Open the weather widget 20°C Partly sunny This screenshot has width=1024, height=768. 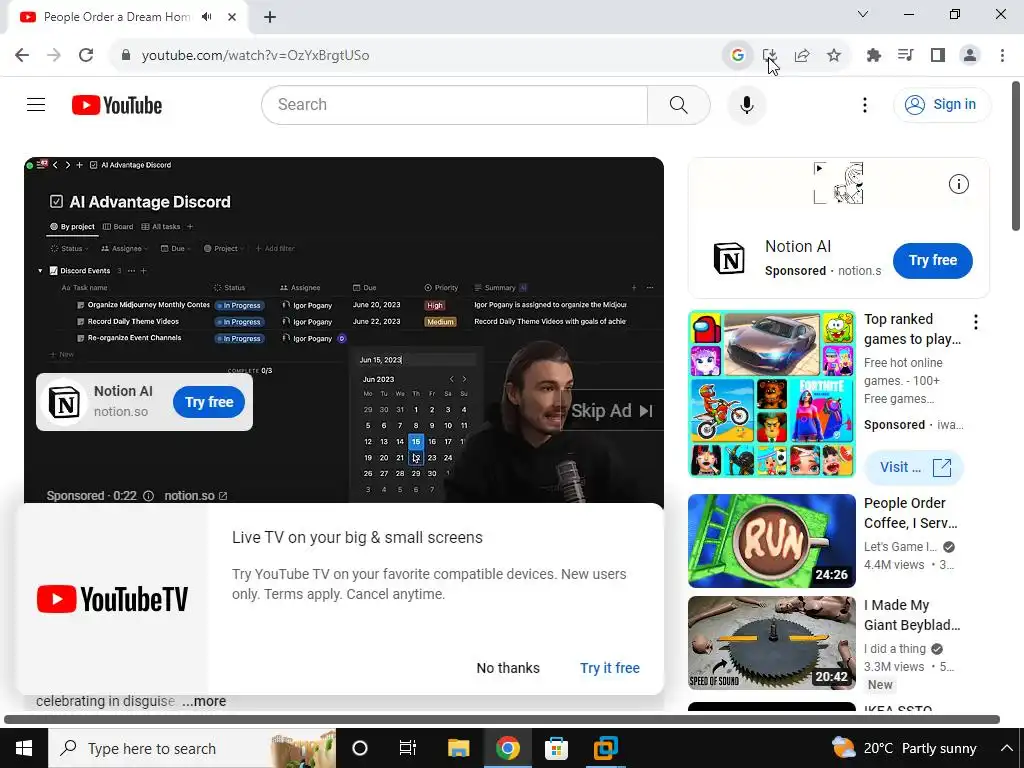(x=904, y=748)
